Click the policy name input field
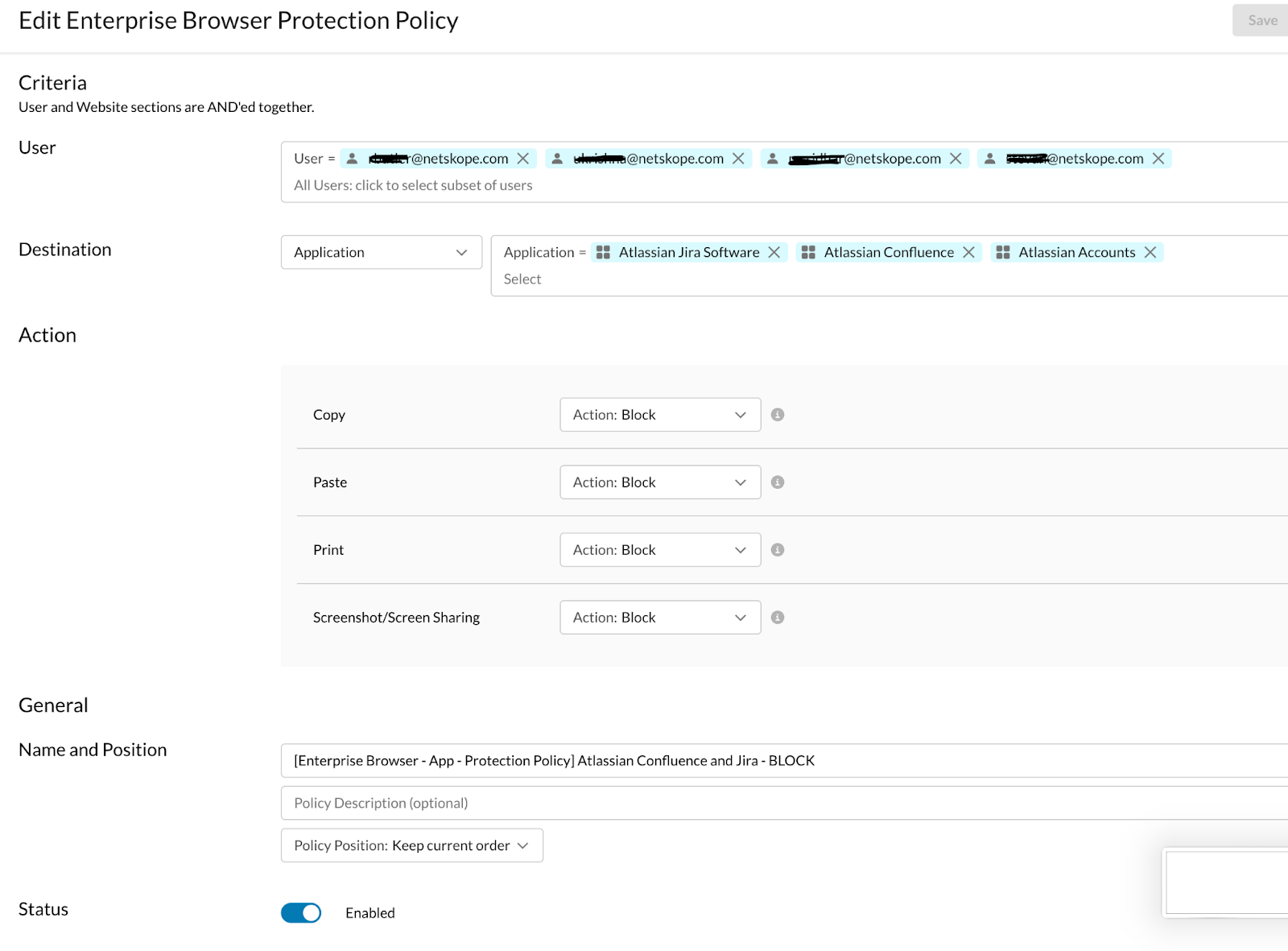Viewport: 1288px width, 951px height. point(784,761)
